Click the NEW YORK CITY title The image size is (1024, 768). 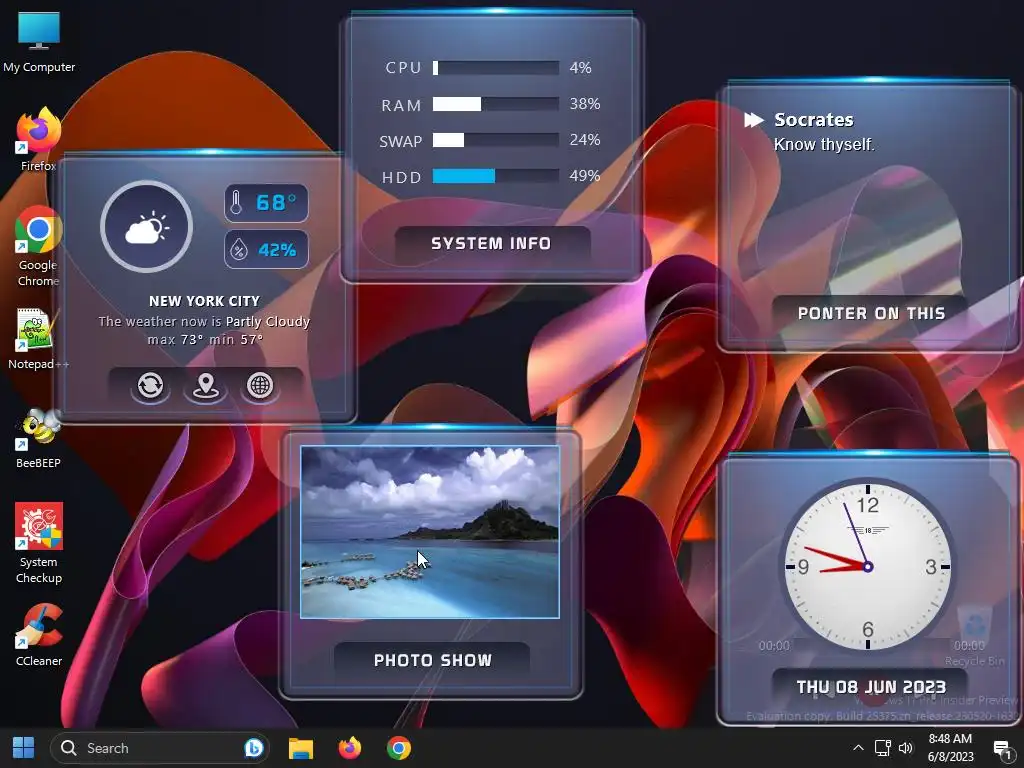coord(204,301)
